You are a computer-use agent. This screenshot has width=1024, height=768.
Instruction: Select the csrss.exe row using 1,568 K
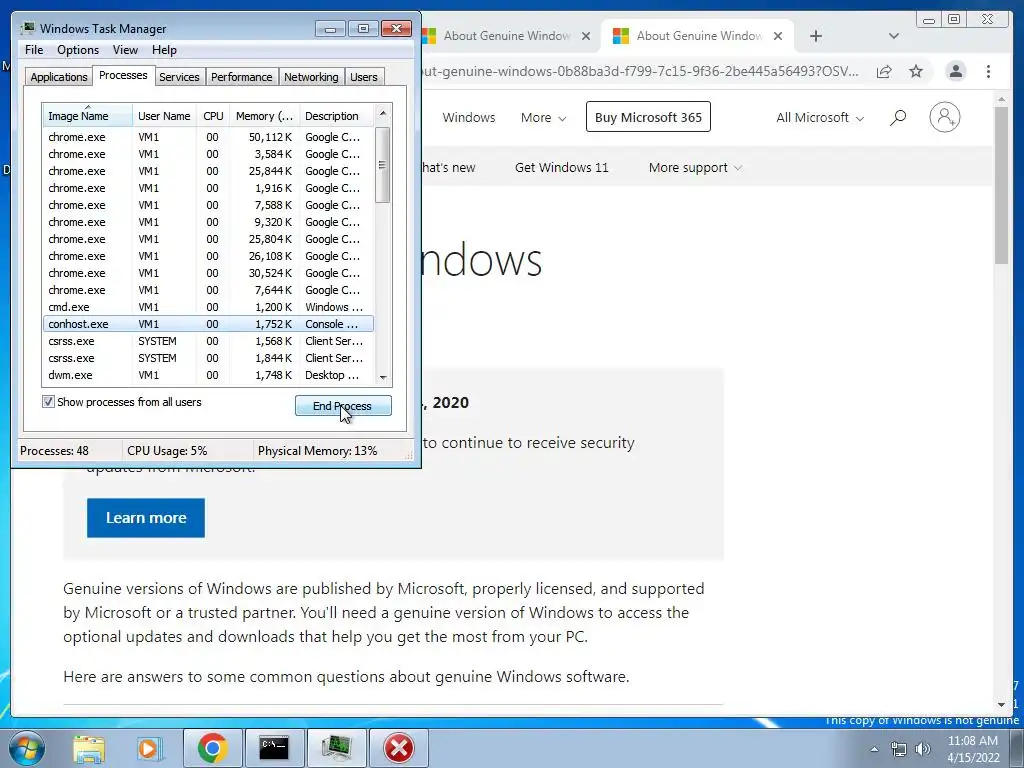(x=208, y=341)
